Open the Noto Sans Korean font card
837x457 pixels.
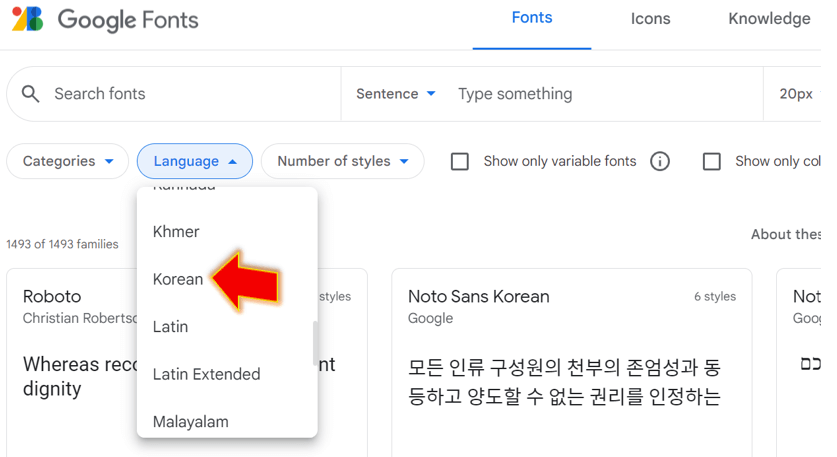click(x=572, y=363)
